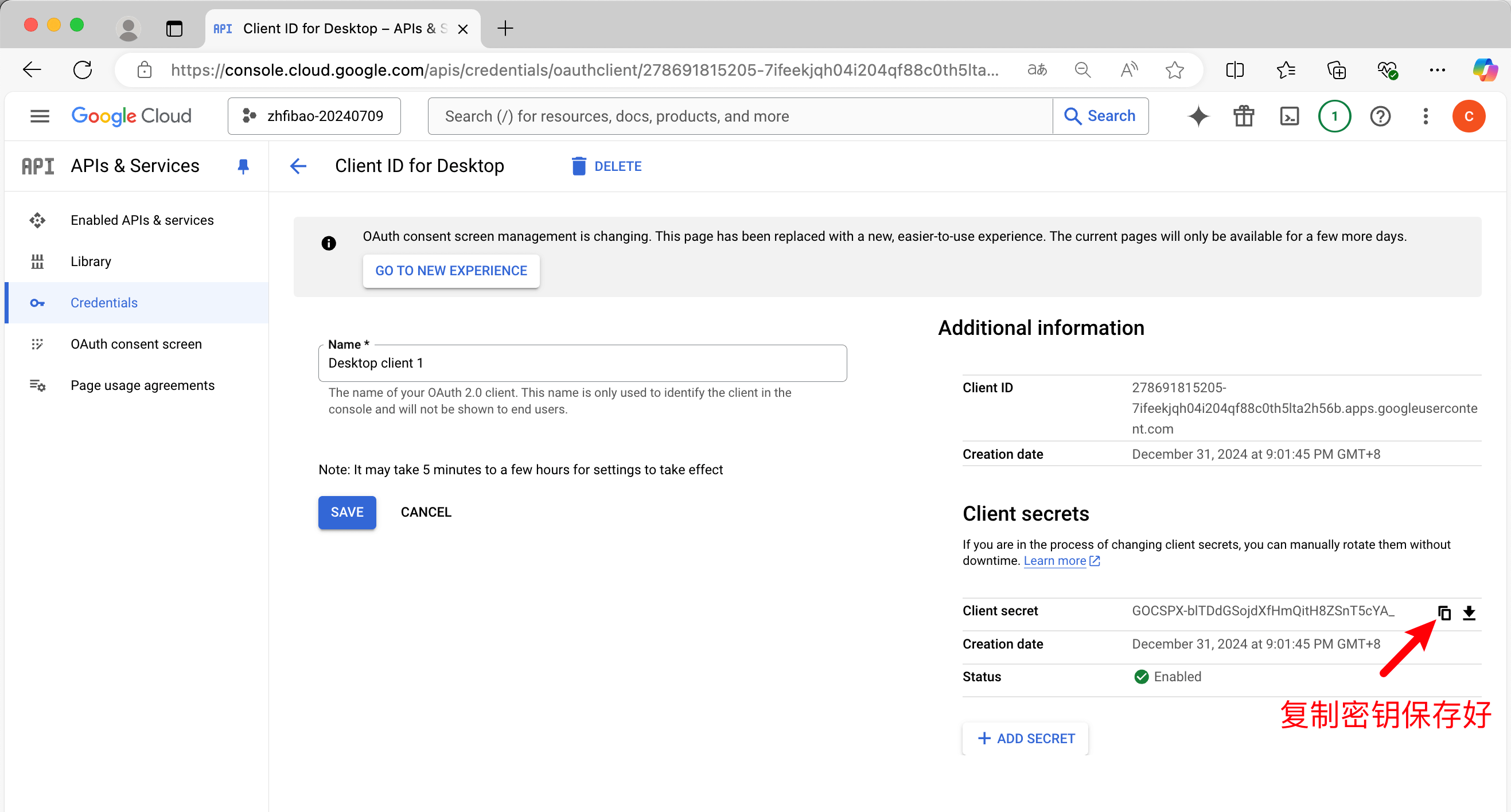
Task: Open the help question mark menu
Action: click(1380, 116)
